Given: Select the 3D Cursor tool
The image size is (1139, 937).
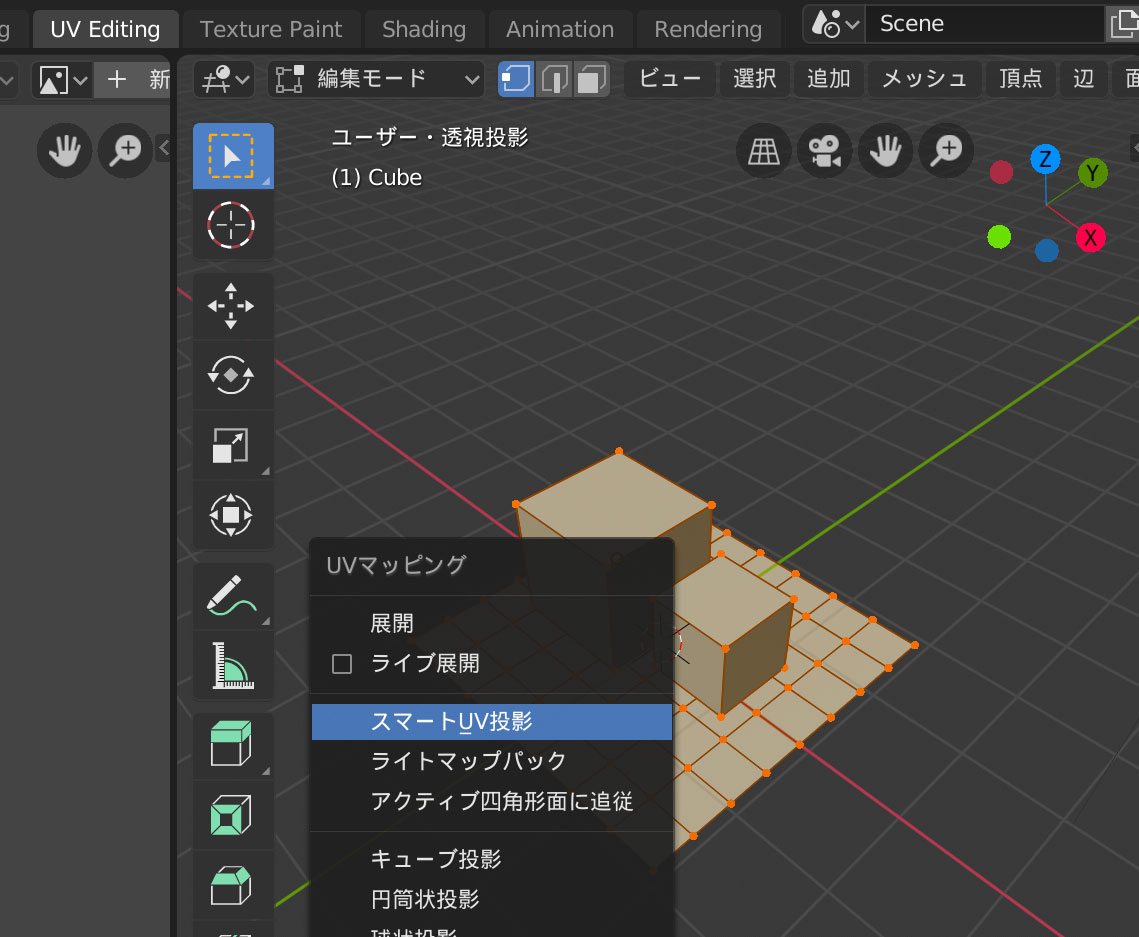Looking at the screenshot, I should tap(232, 224).
